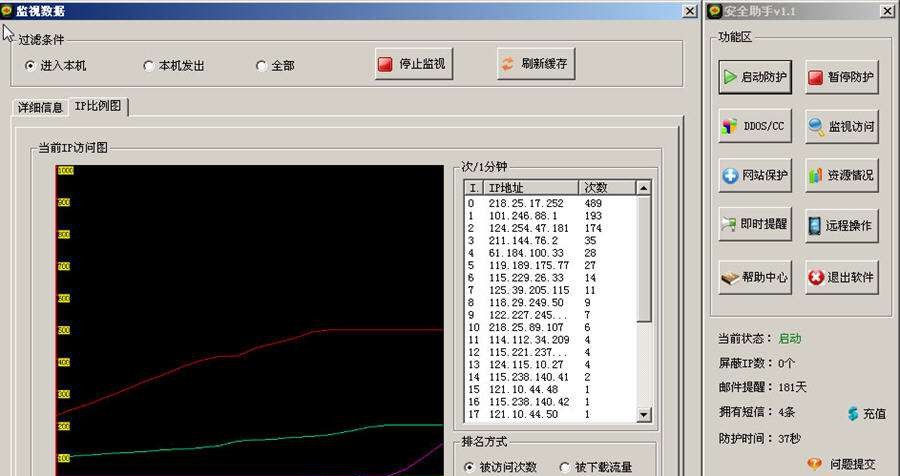Click the 启动 current status text

coord(790,339)
